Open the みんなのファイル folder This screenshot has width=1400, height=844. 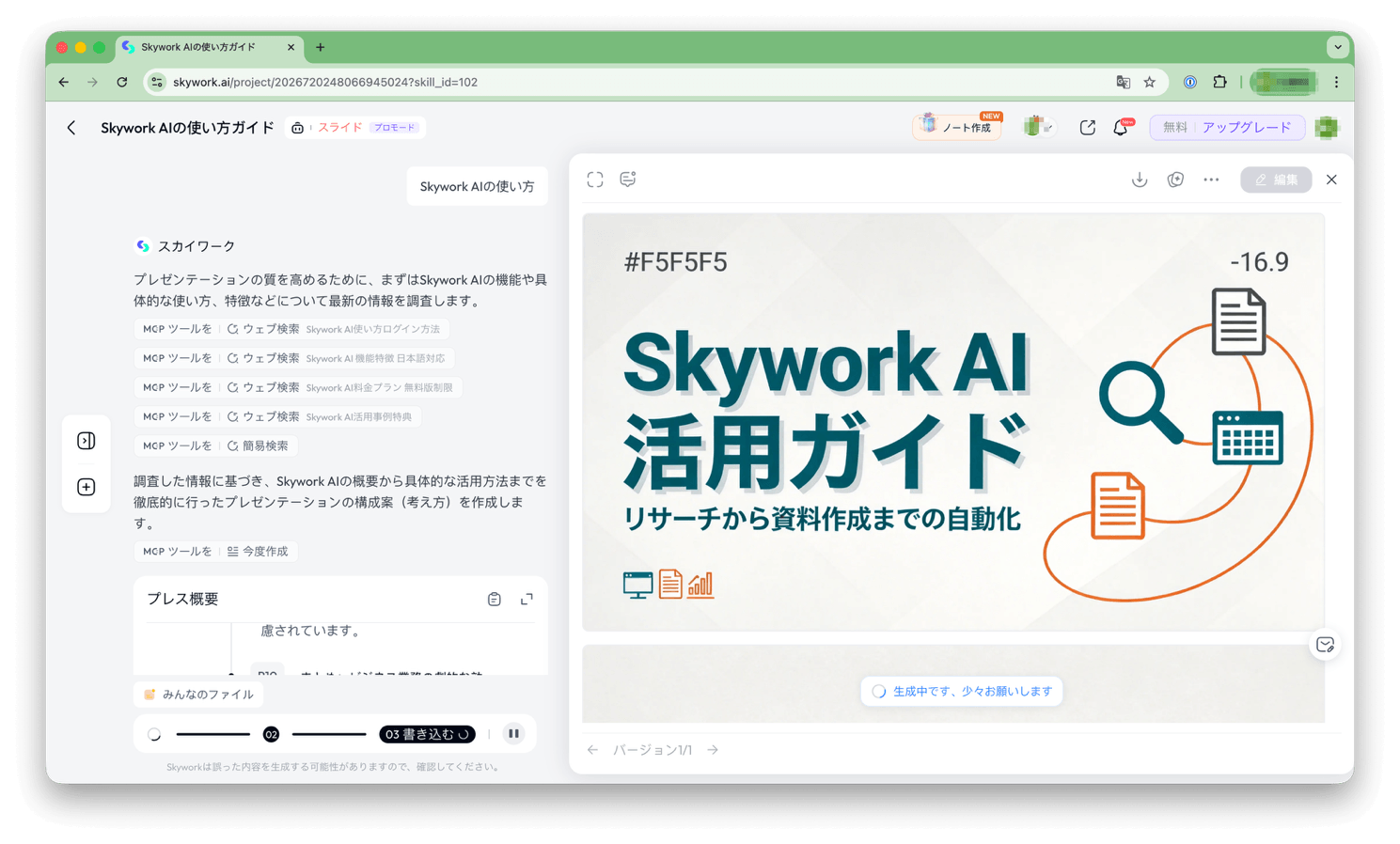pos(198,695)
